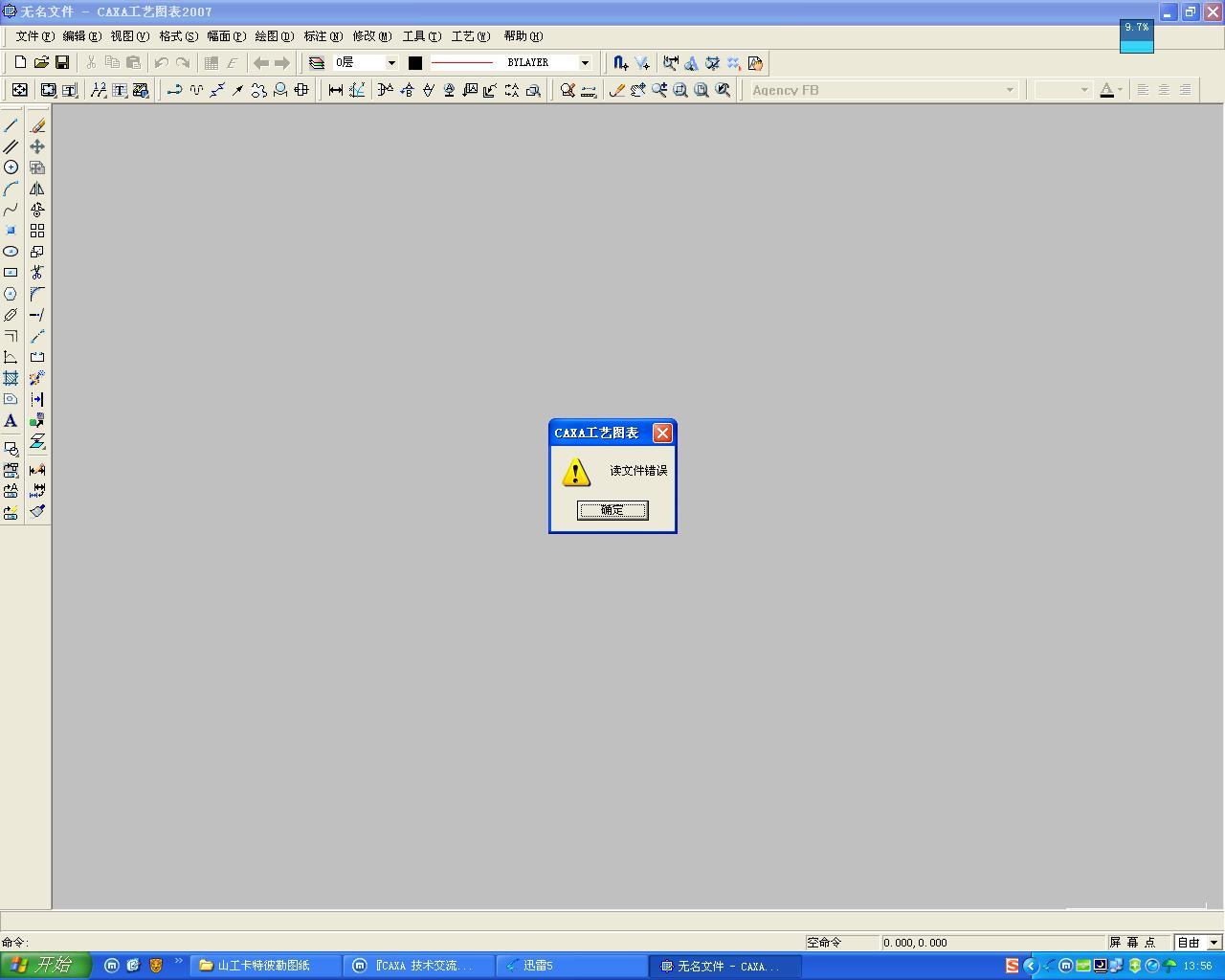
Task: Click the zoom-in magnifier with plus
Action: (x=659, y=90)
